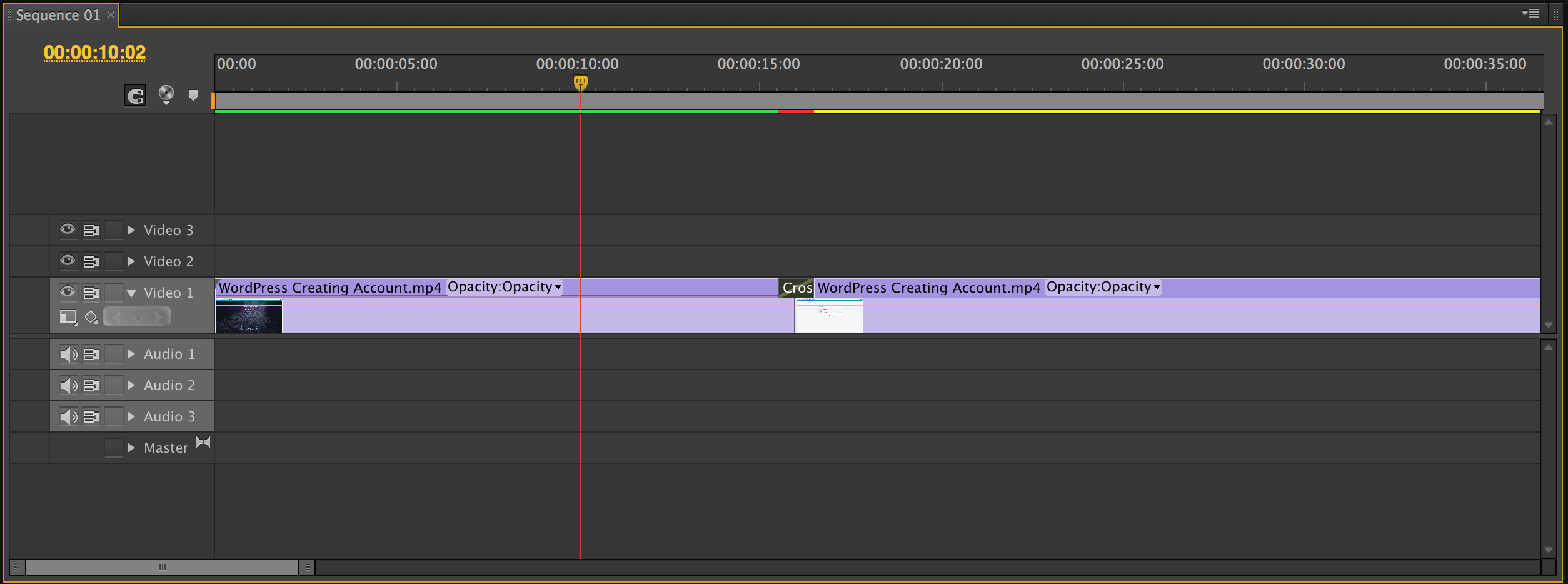Image resolution: width=1568 pixels, height=584 pixels.
Task: Hide the Video 2 track output
Action: [68, 261]
